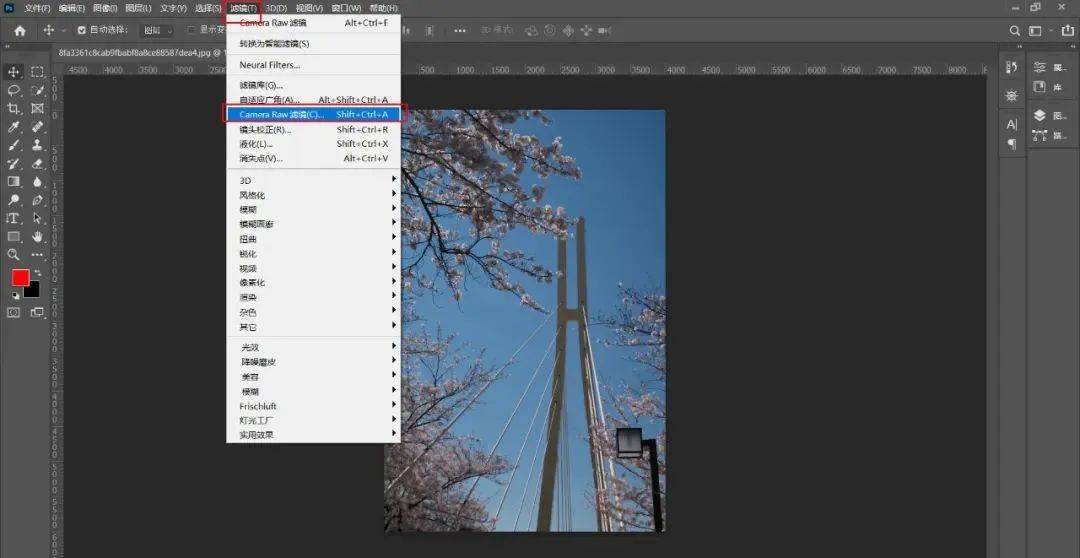Open the 窗口(W) menu
Screen dimensions: 1080x558
pyautogui.click(x=346, y=8)
